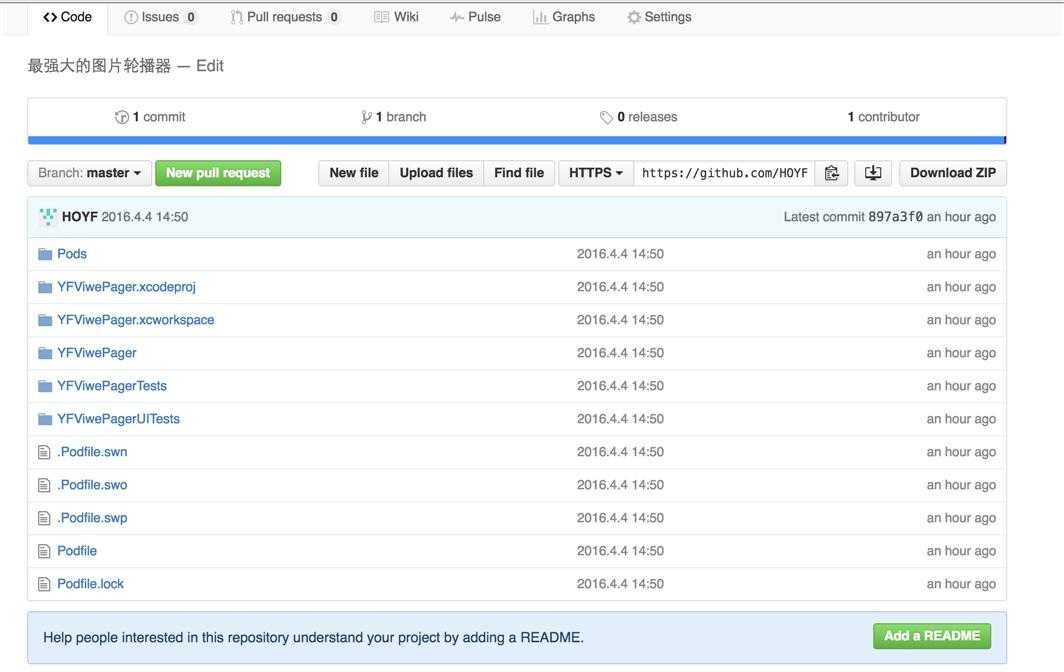Screen dimensions: 1064x672
Task: Select the repository clone URL field
Action: point(725,173)
